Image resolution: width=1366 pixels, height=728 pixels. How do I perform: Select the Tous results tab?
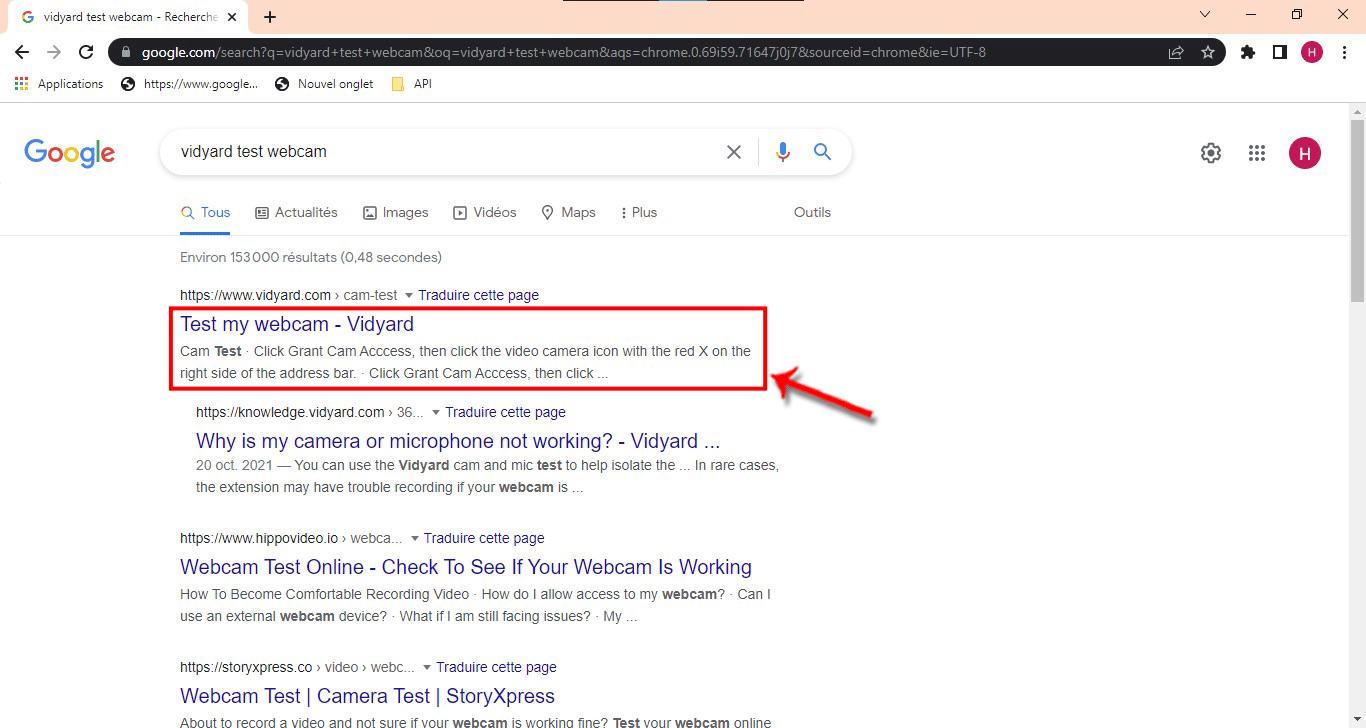point(205,212)
